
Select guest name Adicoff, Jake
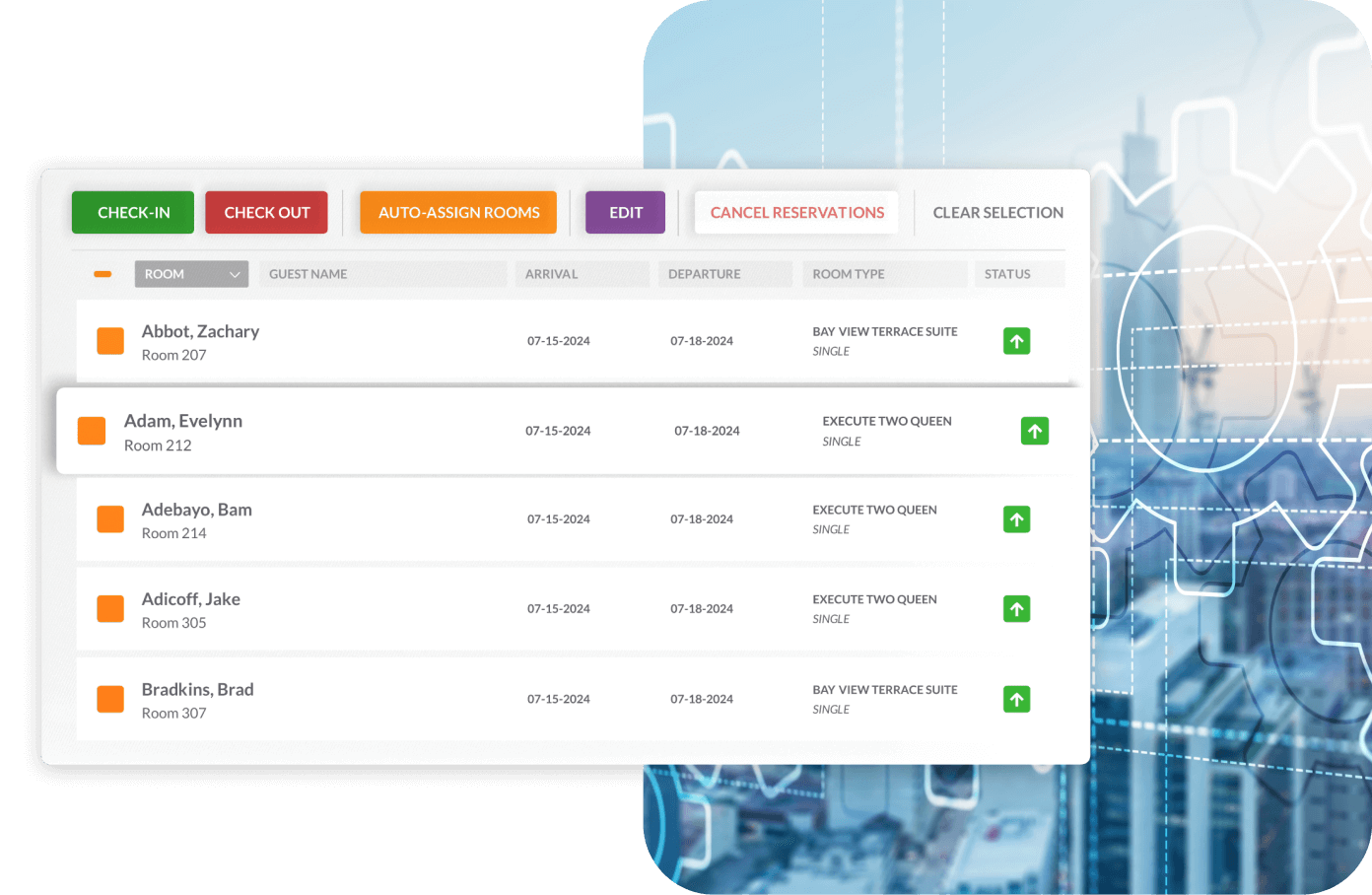[190, 599]
